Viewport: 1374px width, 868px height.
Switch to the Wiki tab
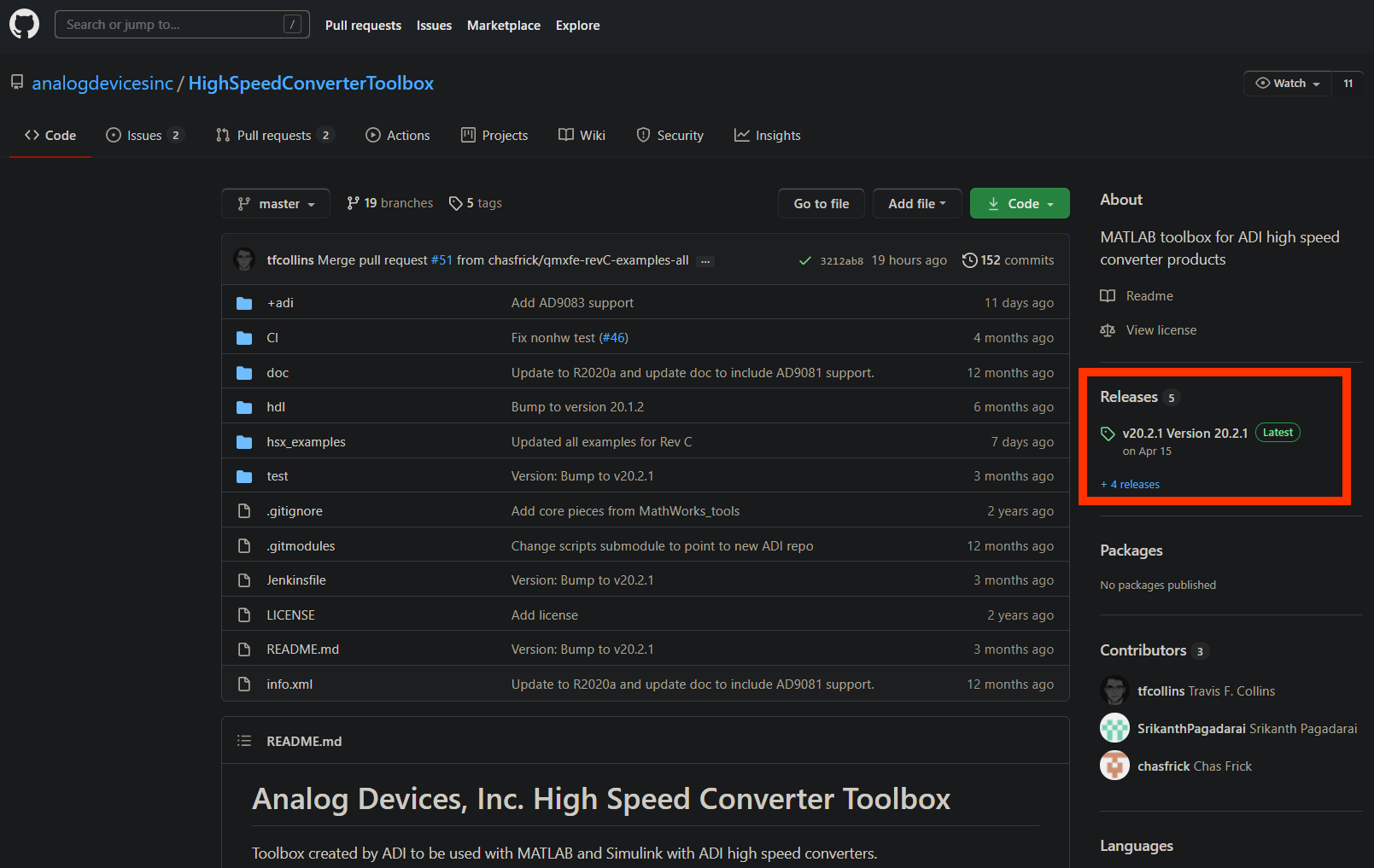[x=582, y=135]
